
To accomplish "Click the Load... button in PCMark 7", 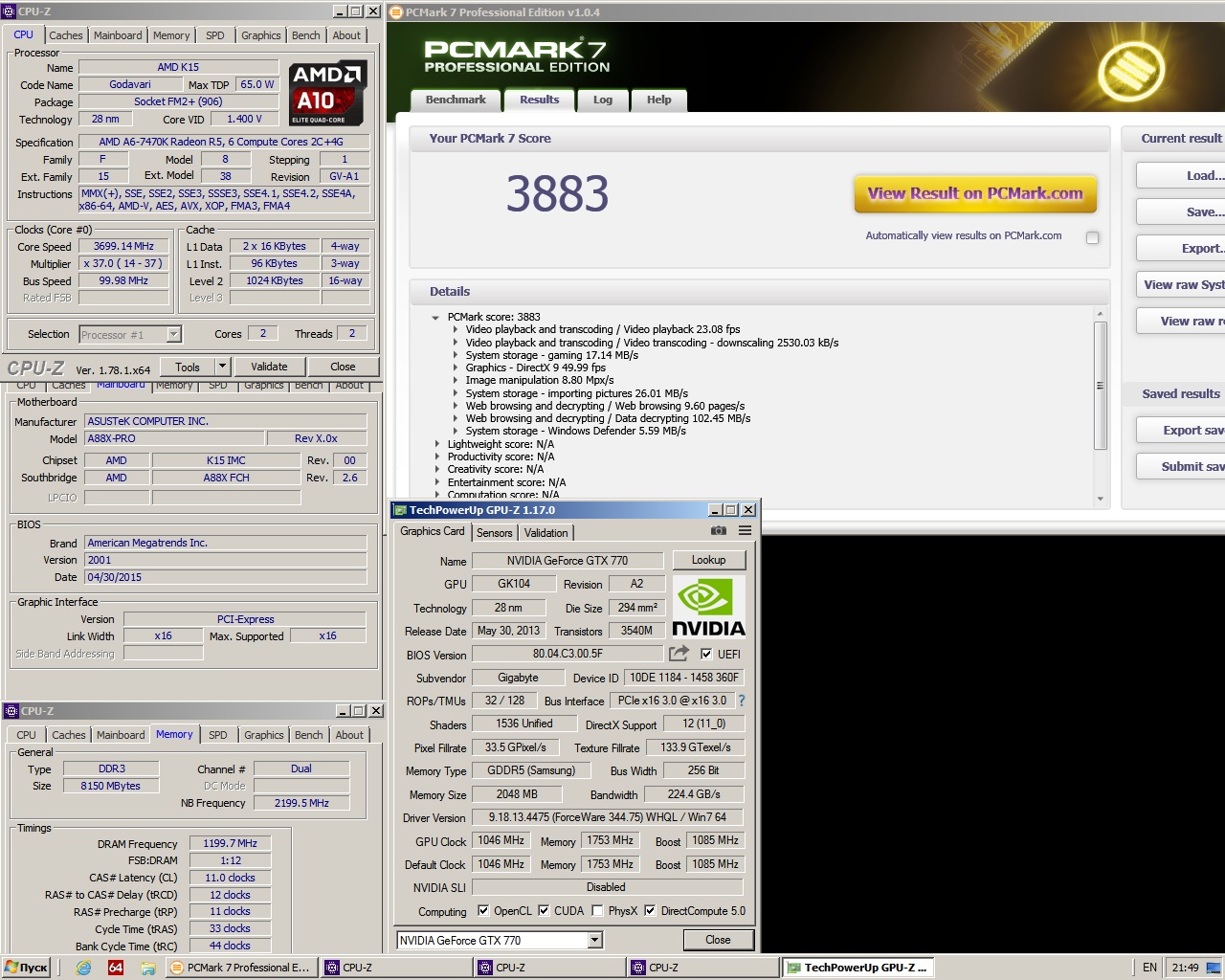I will (x=1181, y=175).
